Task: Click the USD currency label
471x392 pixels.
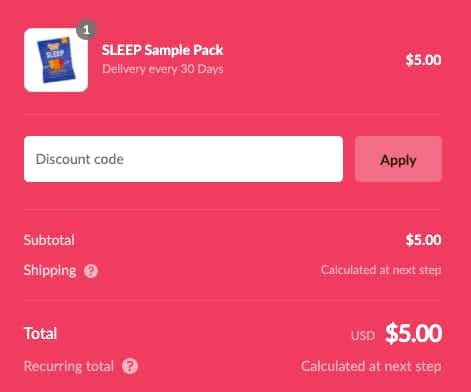Action: pyautogui.click(x=363, y=335)
